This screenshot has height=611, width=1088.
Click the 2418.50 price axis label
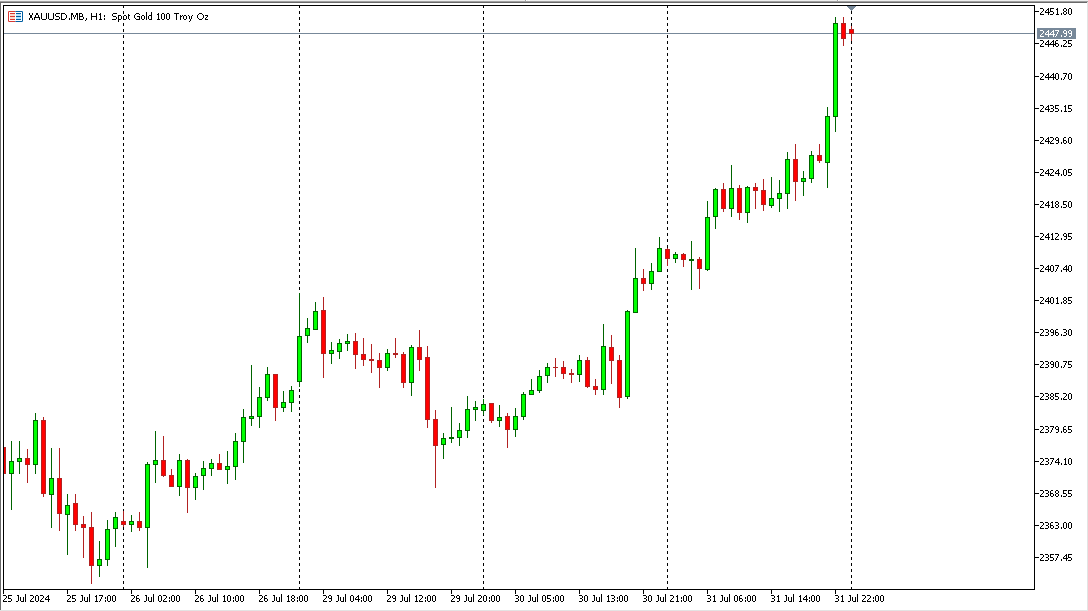coord(1055,205)
